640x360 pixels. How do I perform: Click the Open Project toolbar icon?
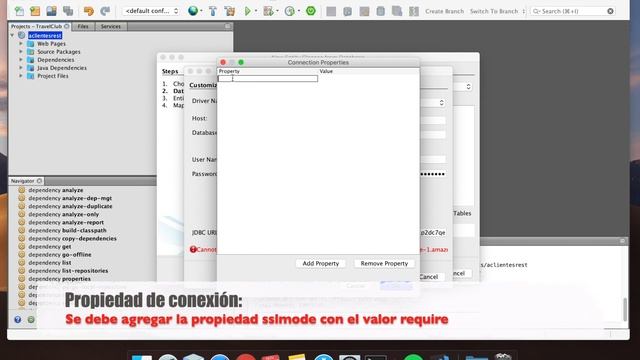pos(51,11)
